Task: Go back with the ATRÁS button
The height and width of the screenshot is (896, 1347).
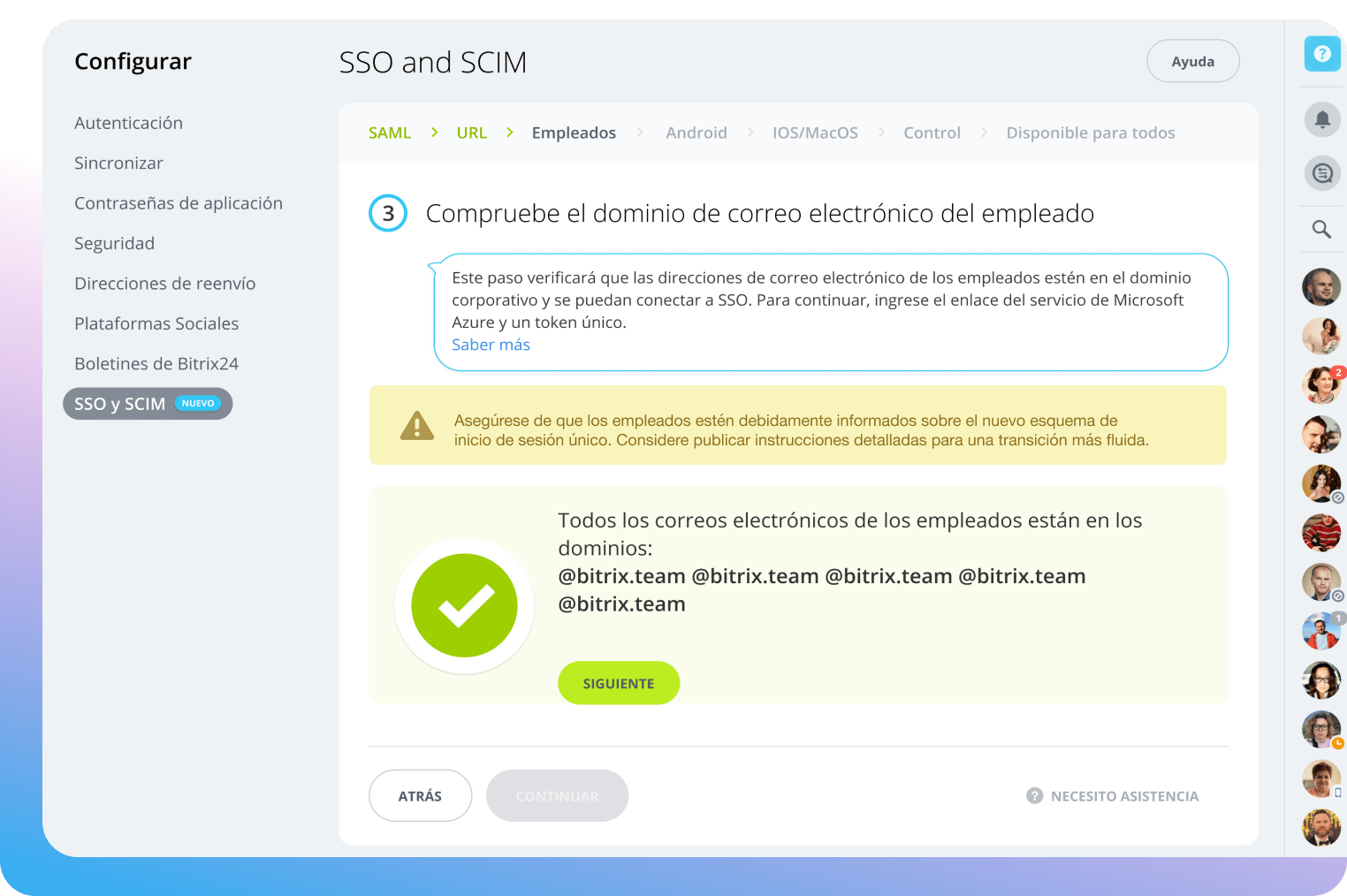Action: 420,796
